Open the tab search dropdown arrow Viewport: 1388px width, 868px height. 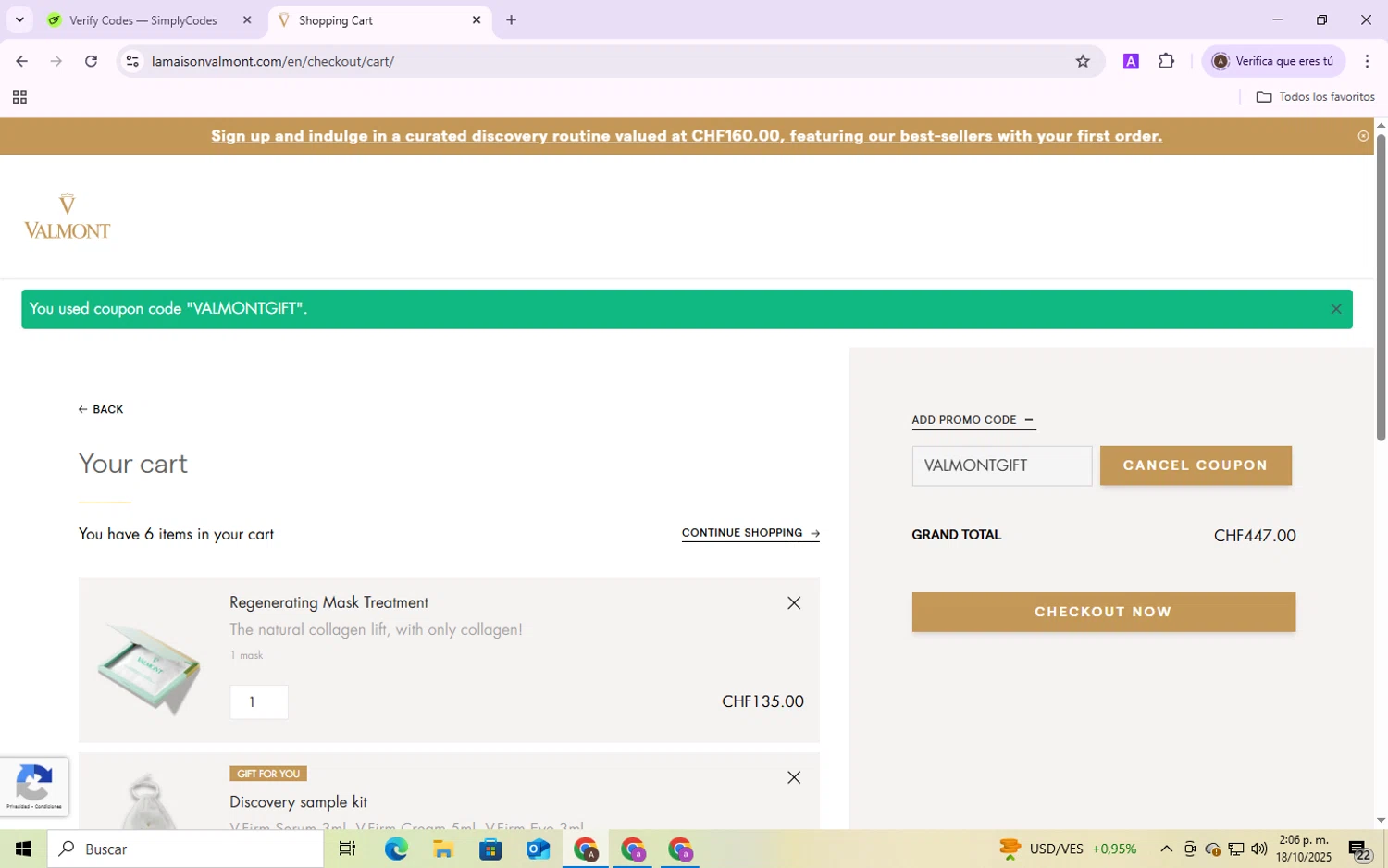(19, 19)
